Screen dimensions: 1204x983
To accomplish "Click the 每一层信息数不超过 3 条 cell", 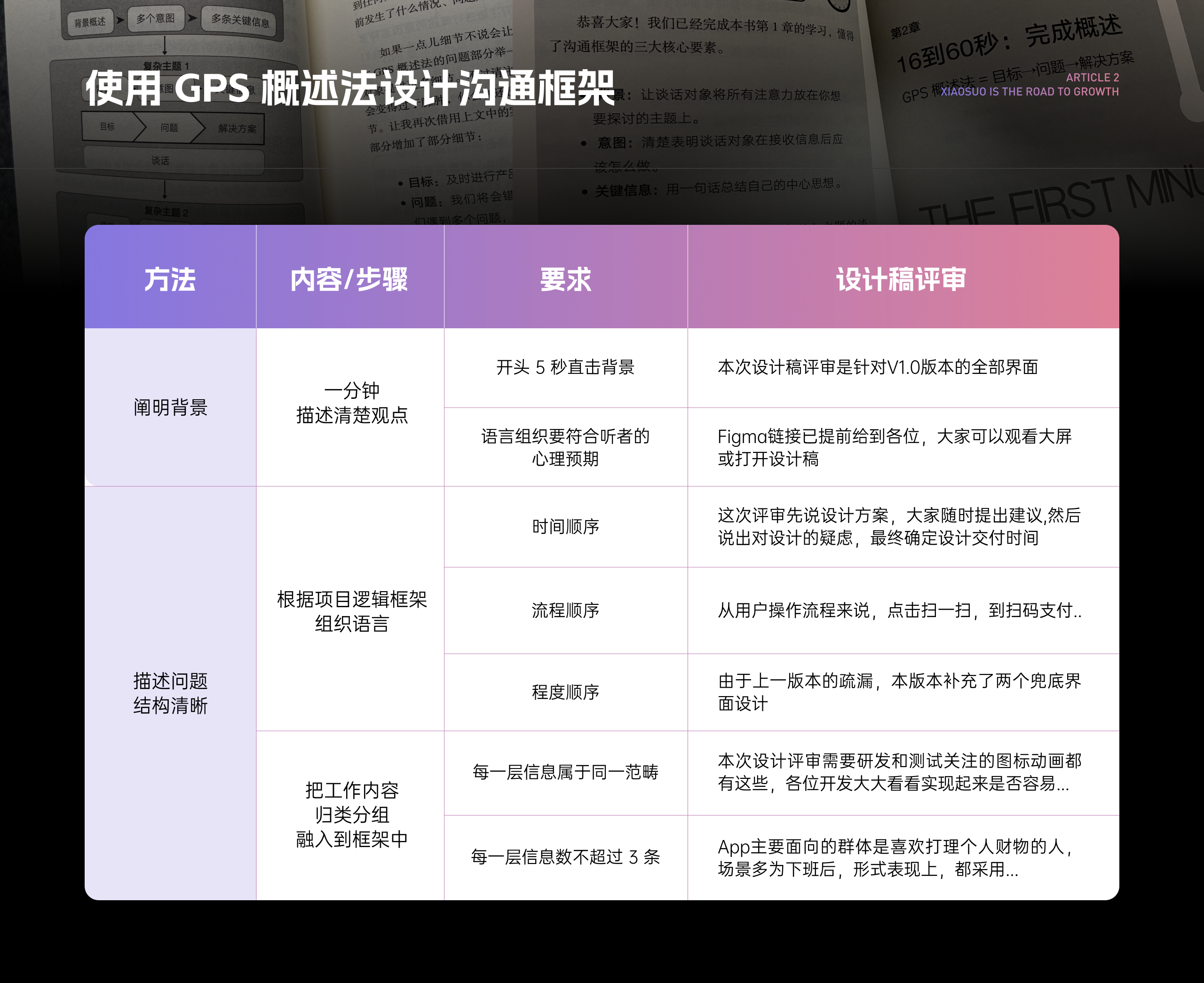I will point(565,857).
